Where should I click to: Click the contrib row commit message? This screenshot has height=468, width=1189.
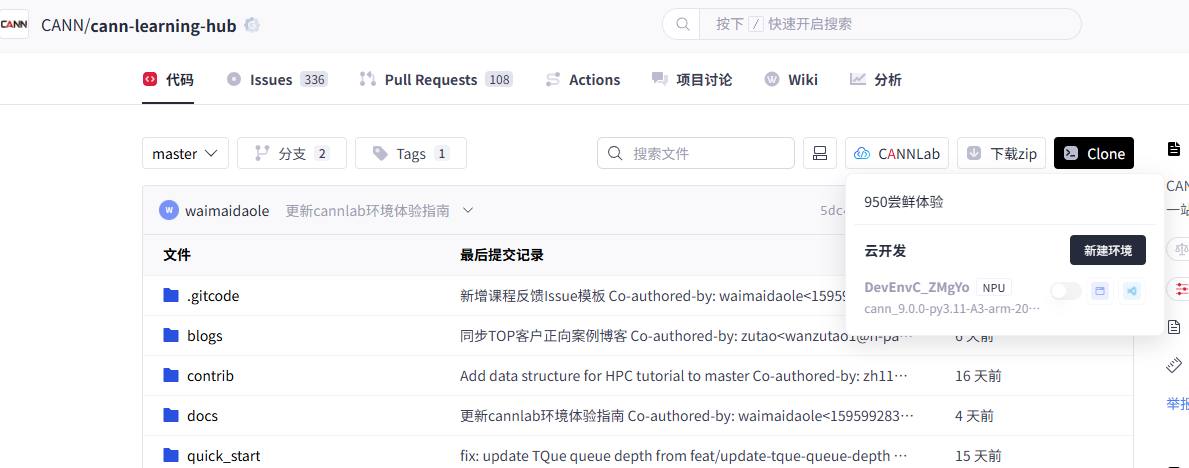tap(684, 376)
